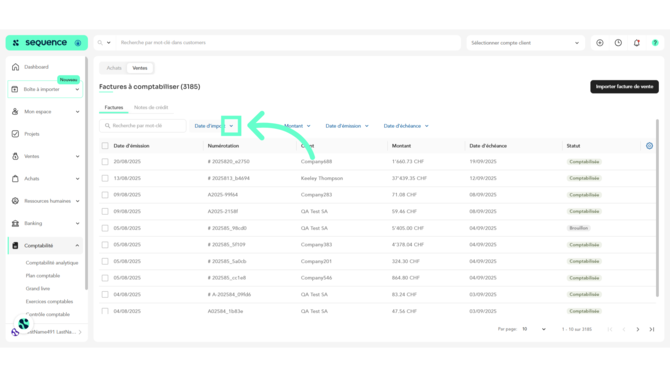Collapse the Comptabilité section chevron
Screen dimensions: 670x377
point(77,245)
